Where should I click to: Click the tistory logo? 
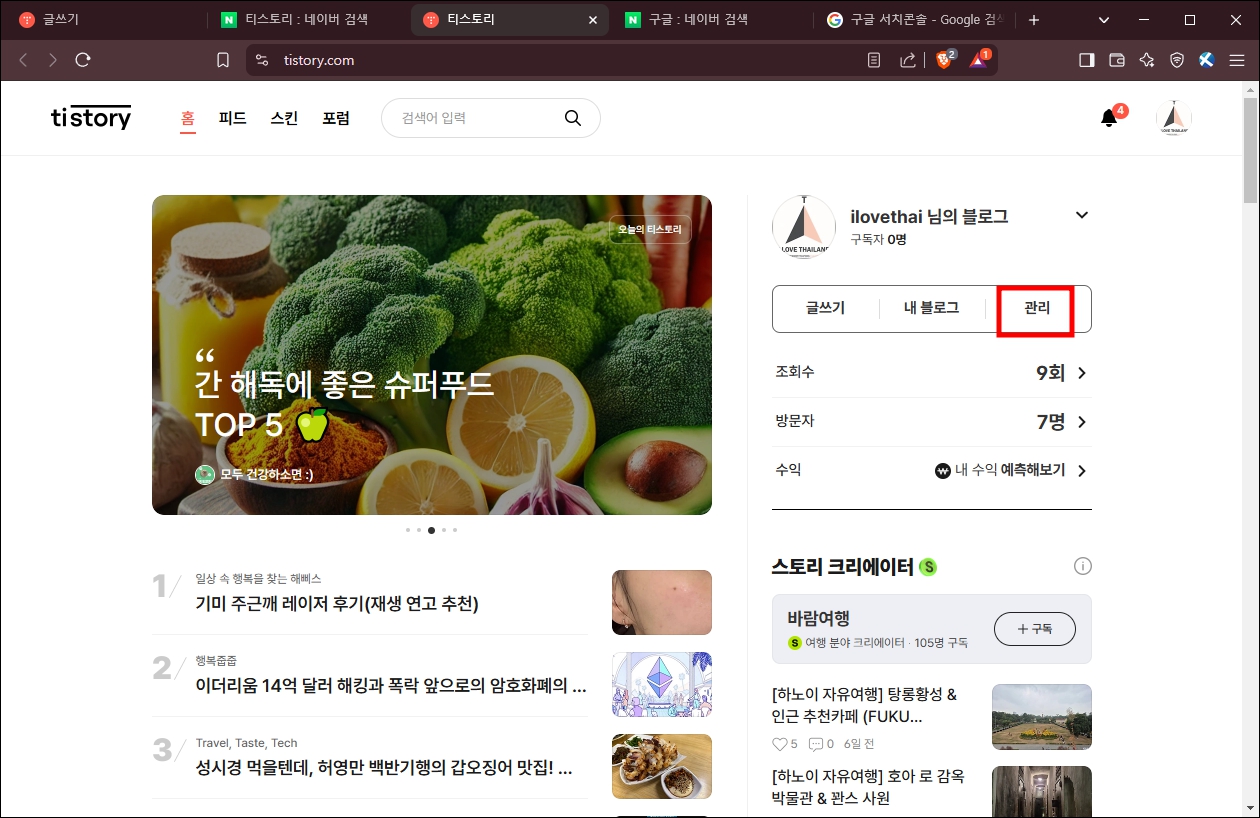(91, 117)
